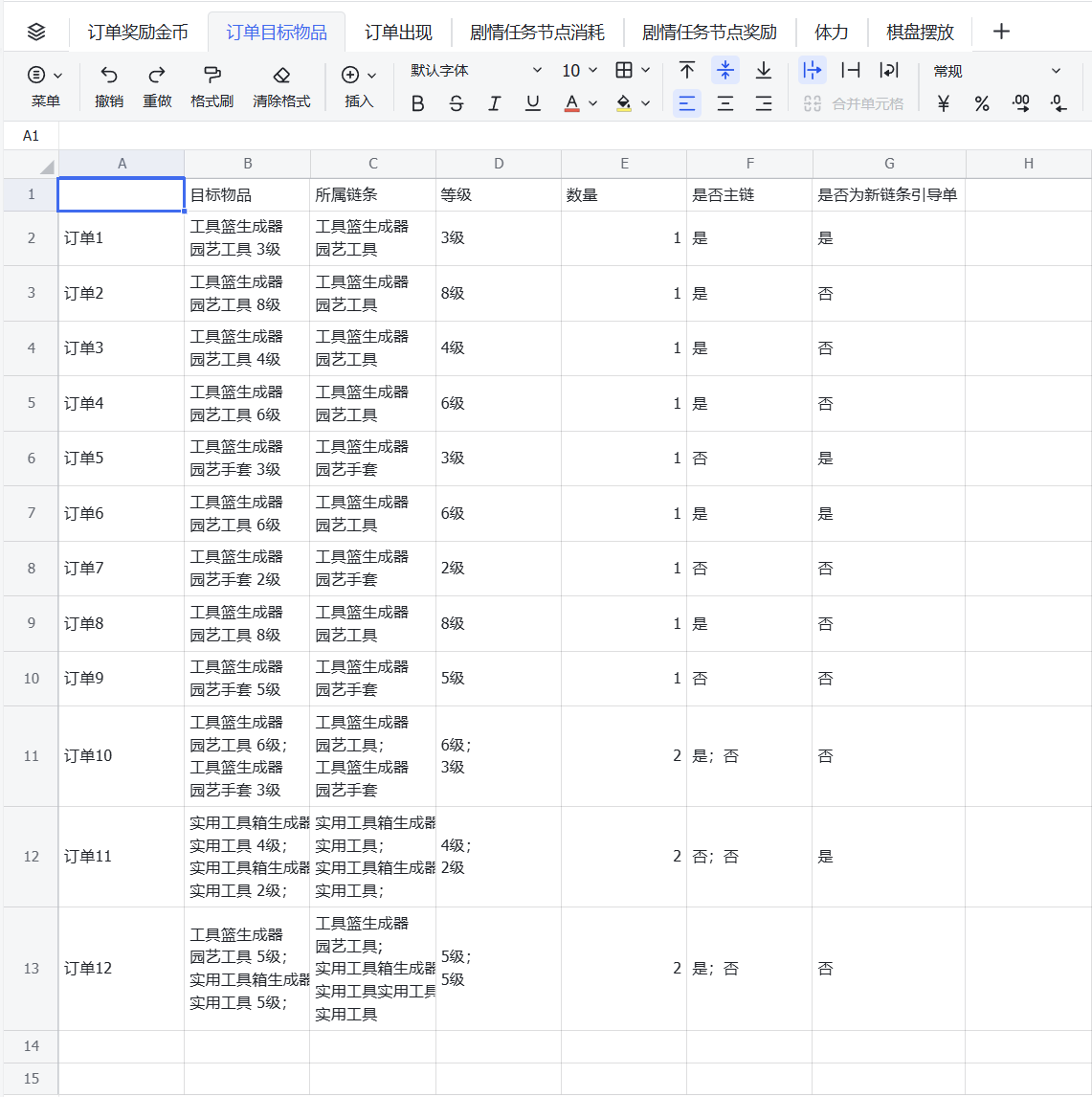Image resolution: width=1092 pixels, height=1097 pixels.
Task: Click Merge Cells (合并单元格)
Action: (x=854, y=103)
